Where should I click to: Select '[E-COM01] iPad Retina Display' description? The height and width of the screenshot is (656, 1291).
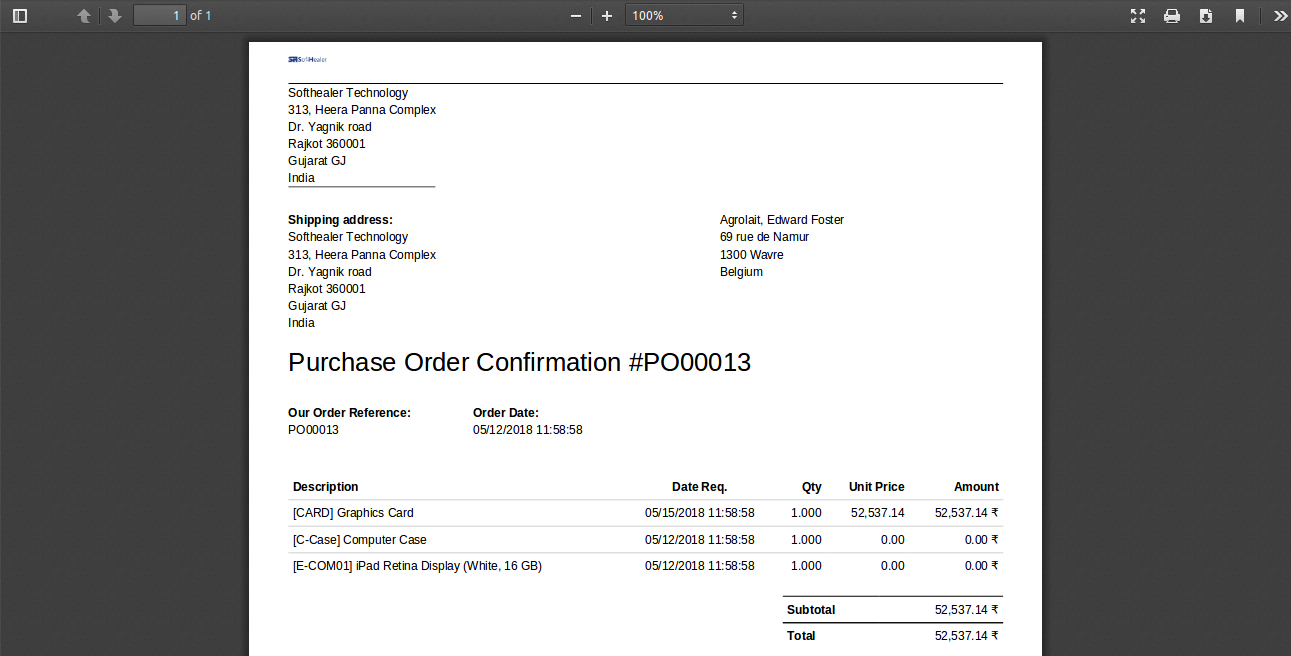coord(417,566)
